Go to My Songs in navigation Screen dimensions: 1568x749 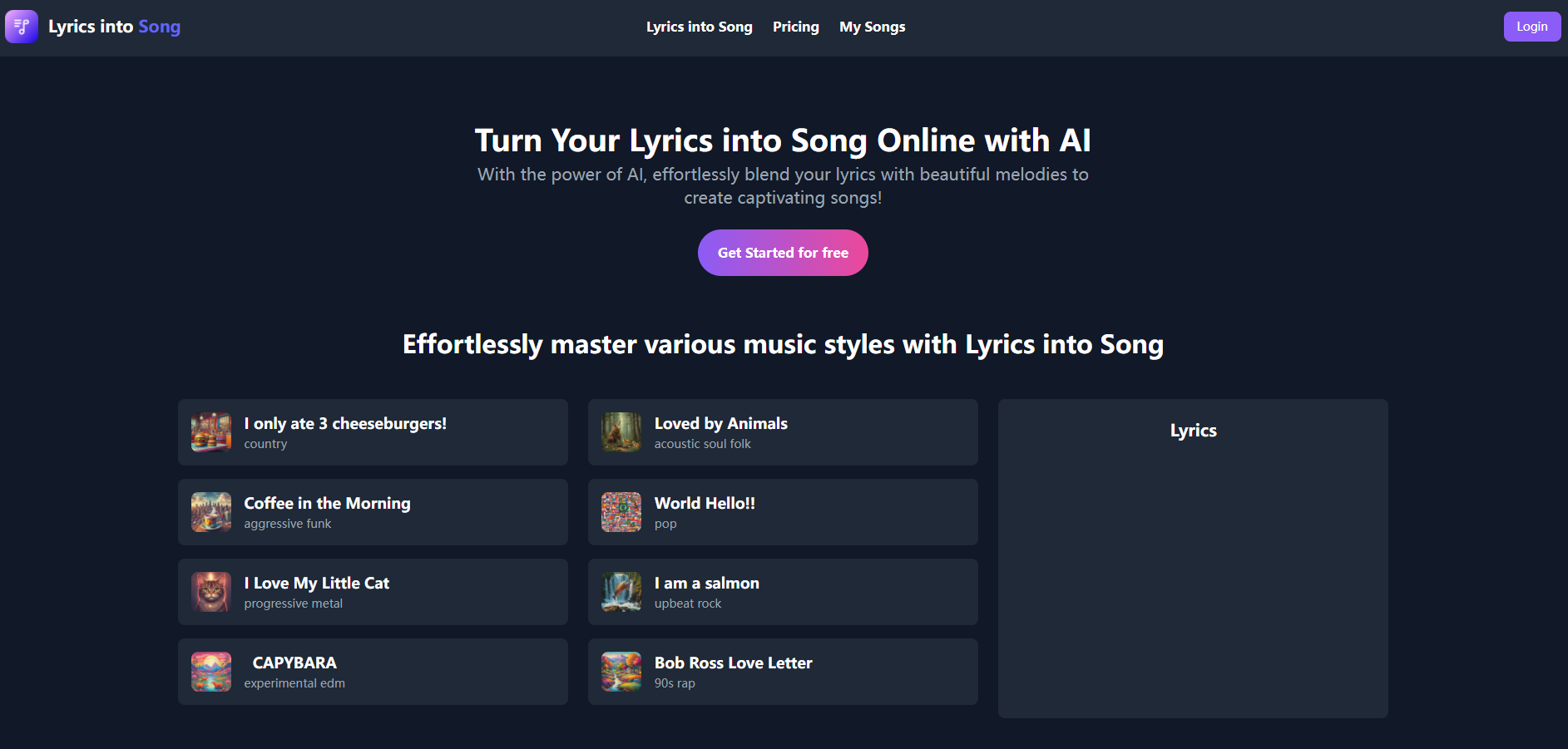872,27
